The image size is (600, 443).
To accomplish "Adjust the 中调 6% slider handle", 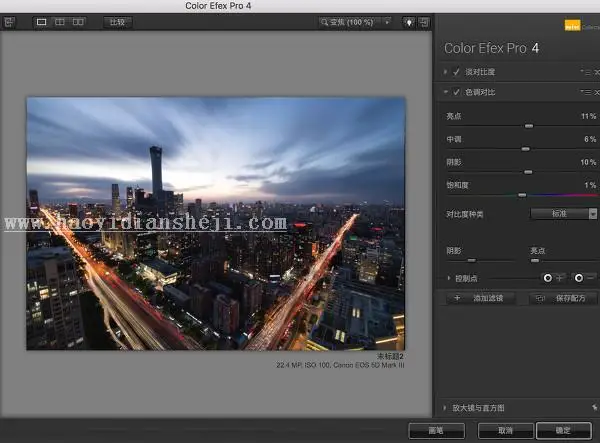I will (526, 149).
